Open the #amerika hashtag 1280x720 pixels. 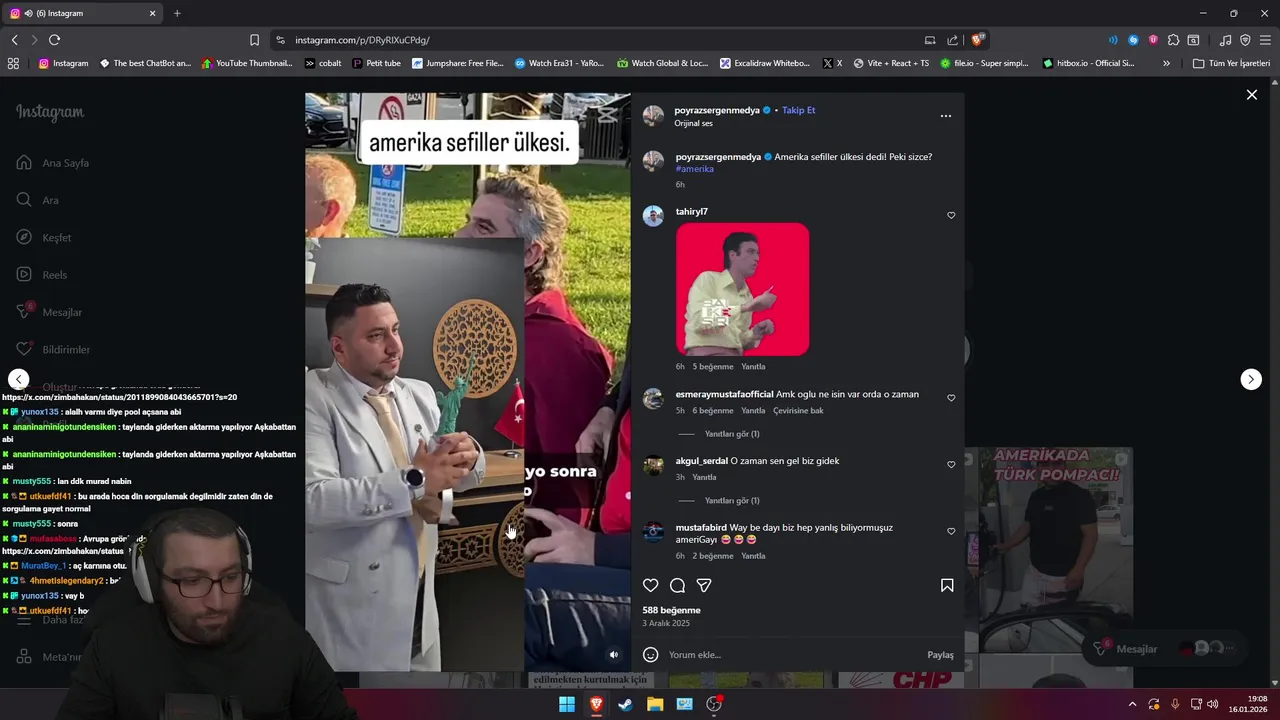click(695, 169)
